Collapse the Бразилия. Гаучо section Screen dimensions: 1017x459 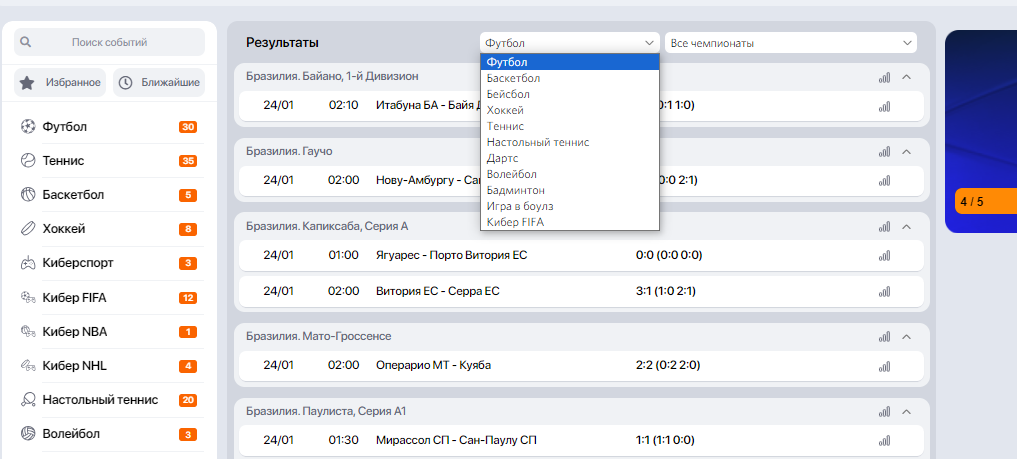pyautogui.click(x=907, y=152)
